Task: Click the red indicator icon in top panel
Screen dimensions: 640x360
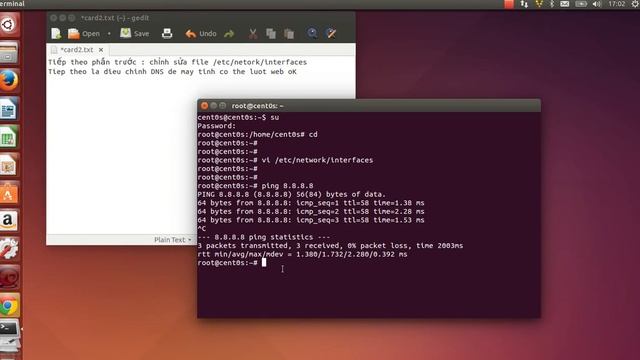Action: click(509, 4)
